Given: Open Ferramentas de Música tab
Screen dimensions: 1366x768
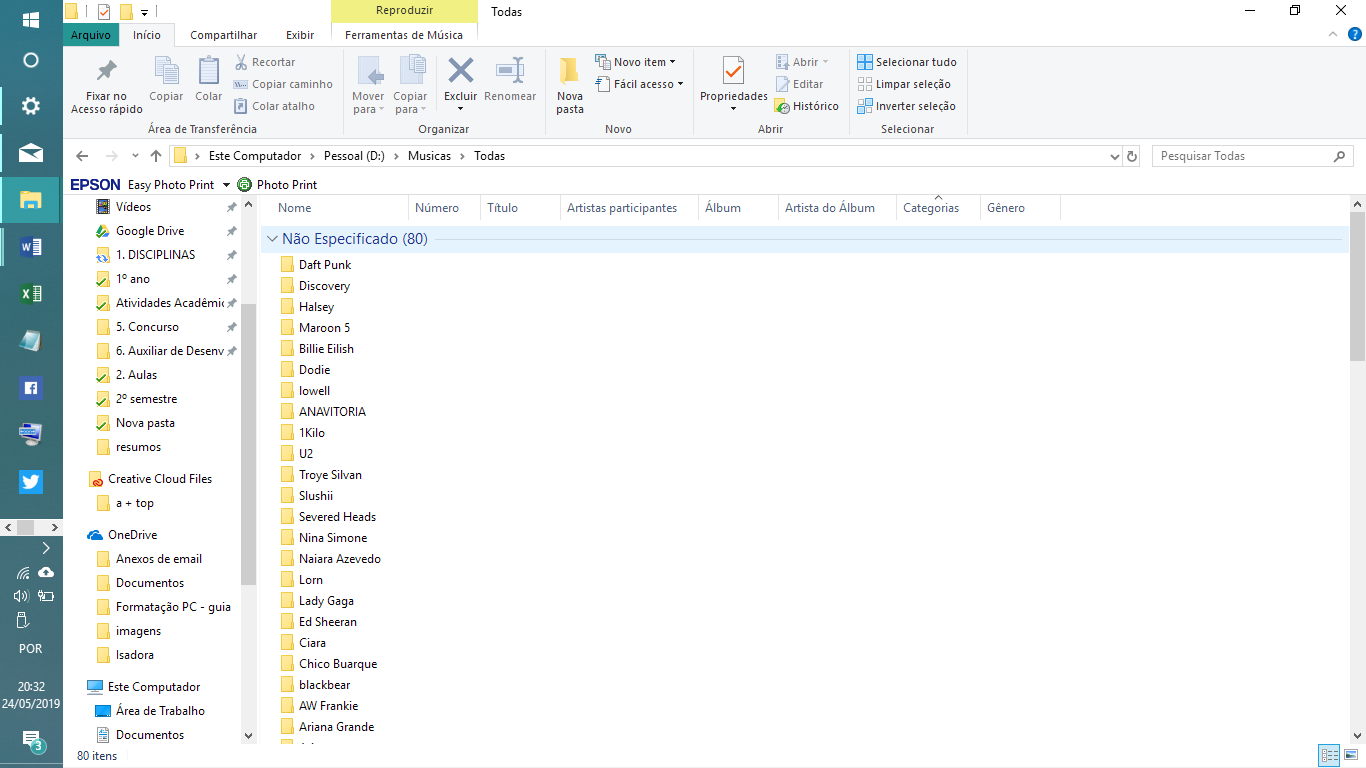Looking at the screenshot, I should tap(404, 35).
